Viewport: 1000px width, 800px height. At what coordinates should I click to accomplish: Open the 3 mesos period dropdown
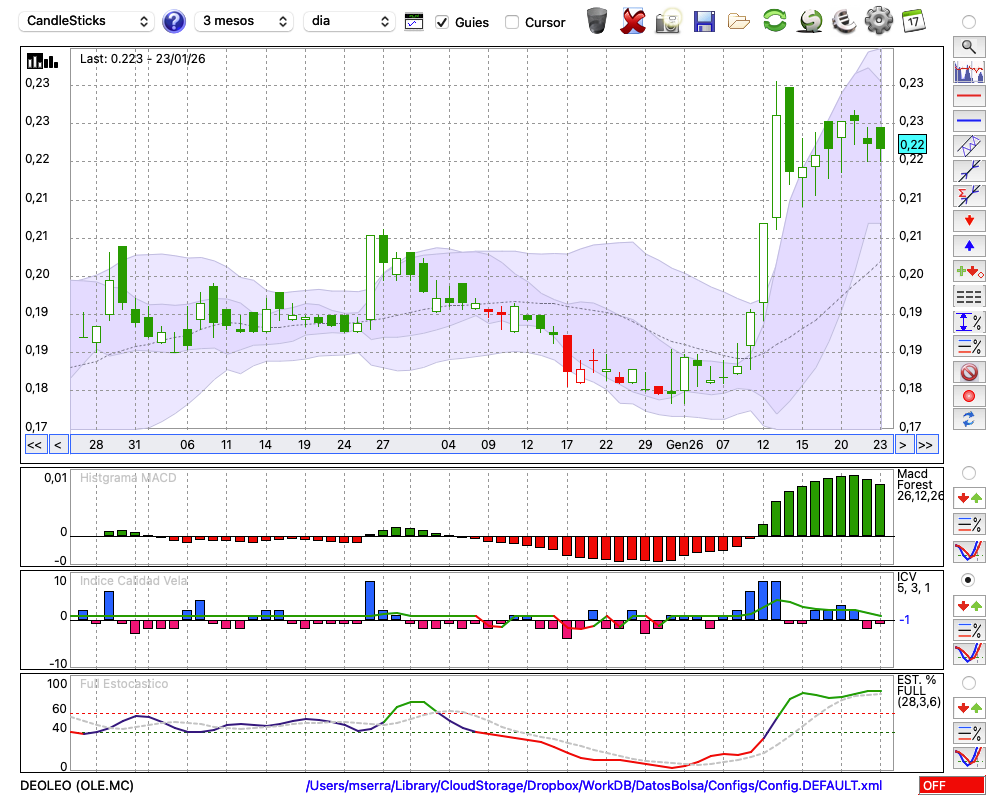point(243,21)
